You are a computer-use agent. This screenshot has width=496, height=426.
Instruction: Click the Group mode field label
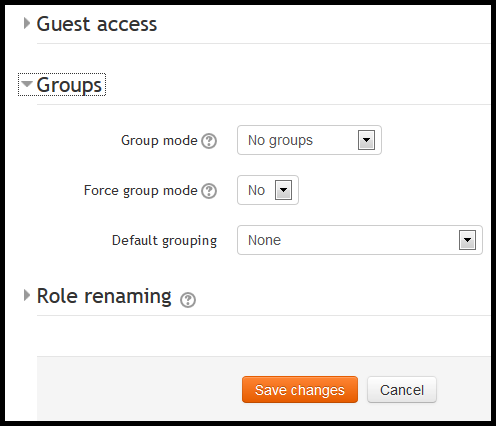coord(159,141)
